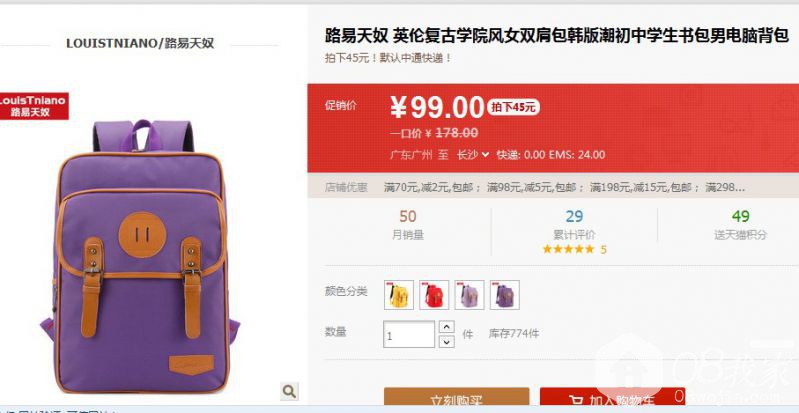Click the five-star rating stars
The width and height of the screenshot is (799, 413).
pyautogui.click(x=568, y=249)
